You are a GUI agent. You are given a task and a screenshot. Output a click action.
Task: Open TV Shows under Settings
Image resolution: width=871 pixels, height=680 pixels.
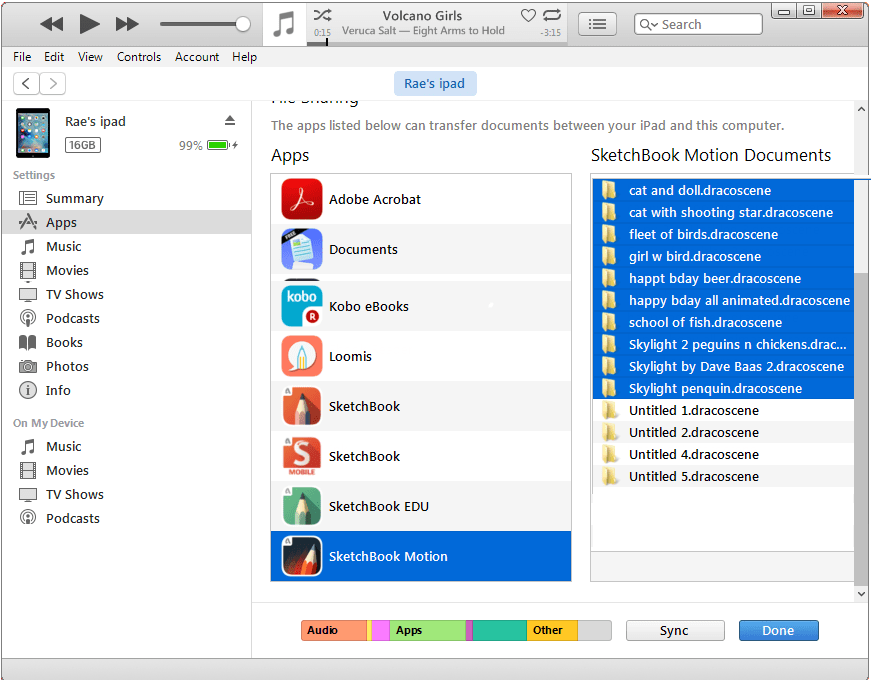pos(127,294)
